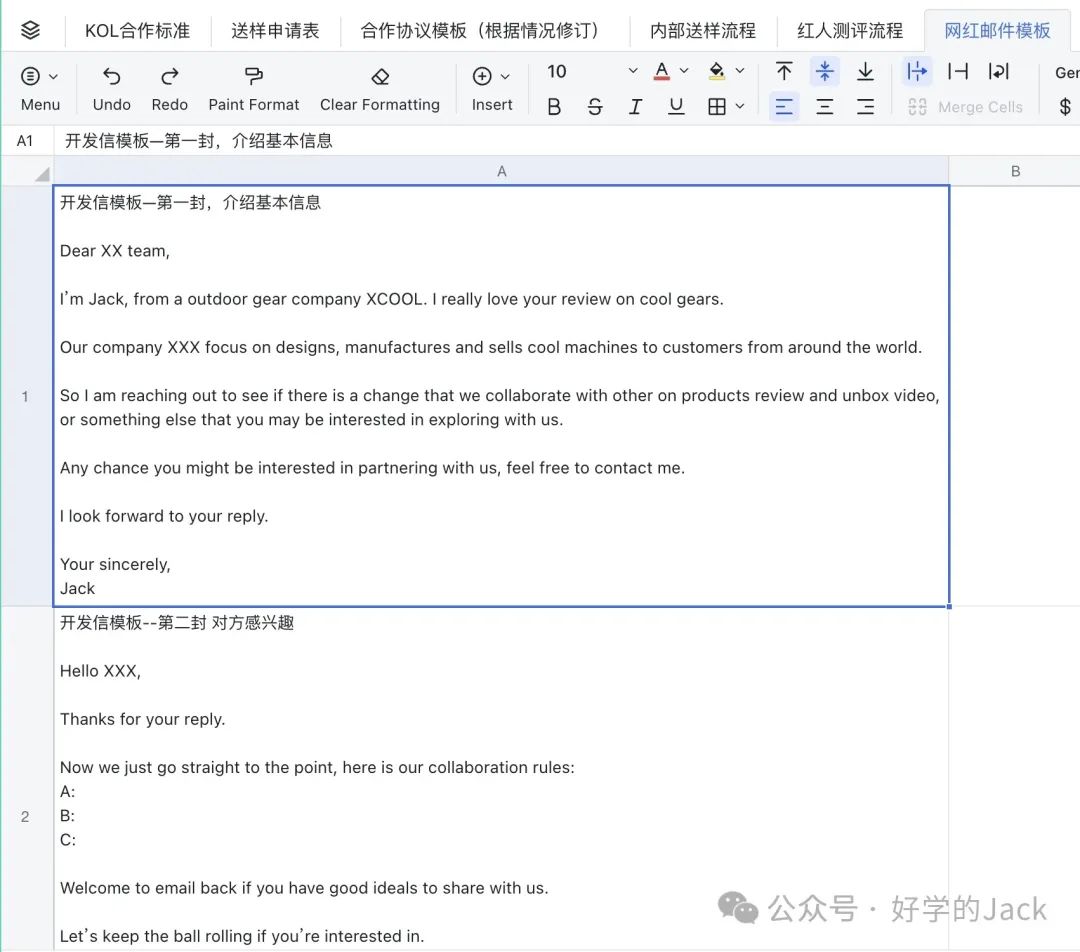
Task: Switch to the KOL合作标准 sheet tab
Action: 137,30
